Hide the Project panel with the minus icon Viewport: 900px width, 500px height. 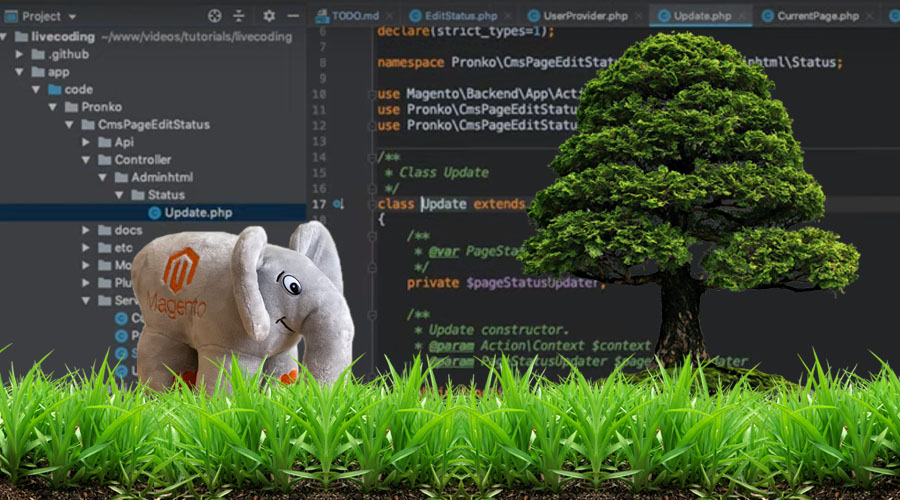click(x=293, y=16)
